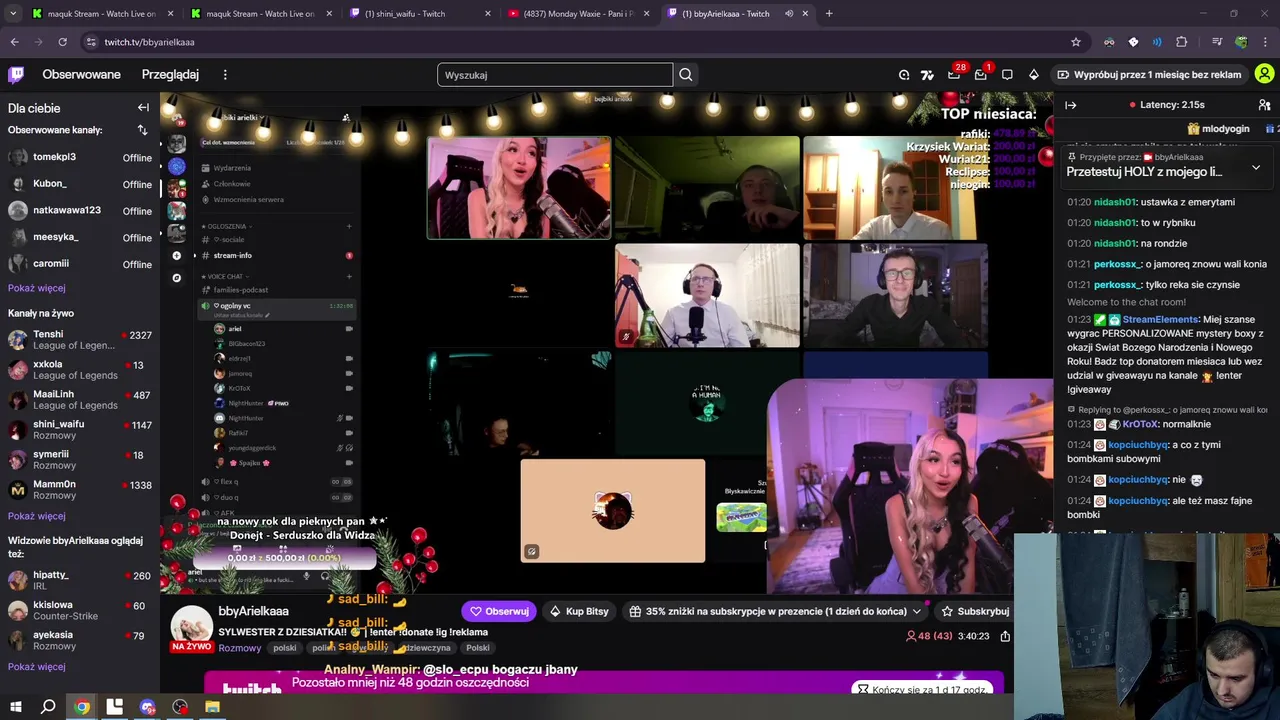This screenshot has width=1280, height=720.
Task: Open Kubon_ offline channel
Action: [x=80, y=184]
